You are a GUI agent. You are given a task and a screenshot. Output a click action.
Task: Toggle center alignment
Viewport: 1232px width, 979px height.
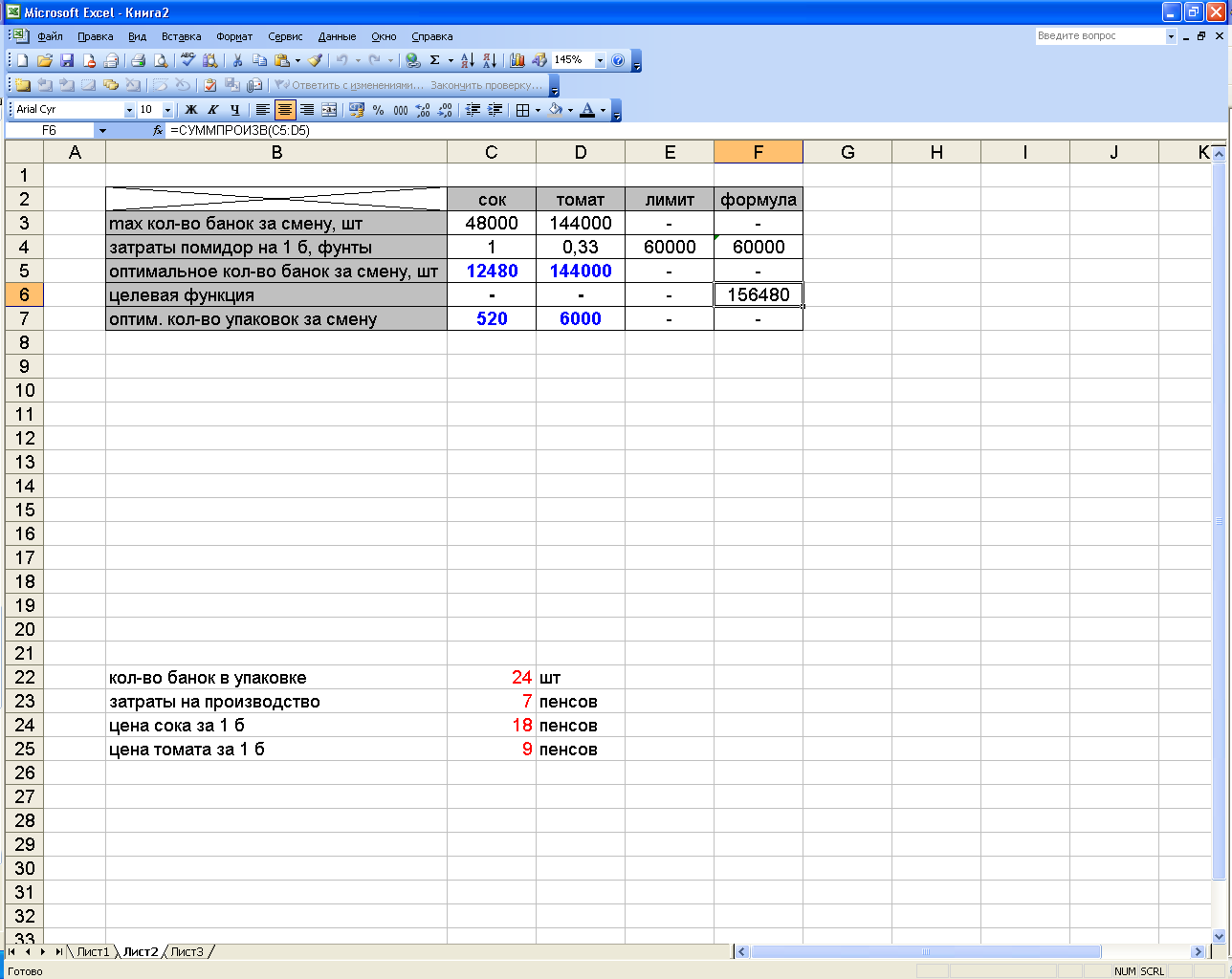coord(285,110)
